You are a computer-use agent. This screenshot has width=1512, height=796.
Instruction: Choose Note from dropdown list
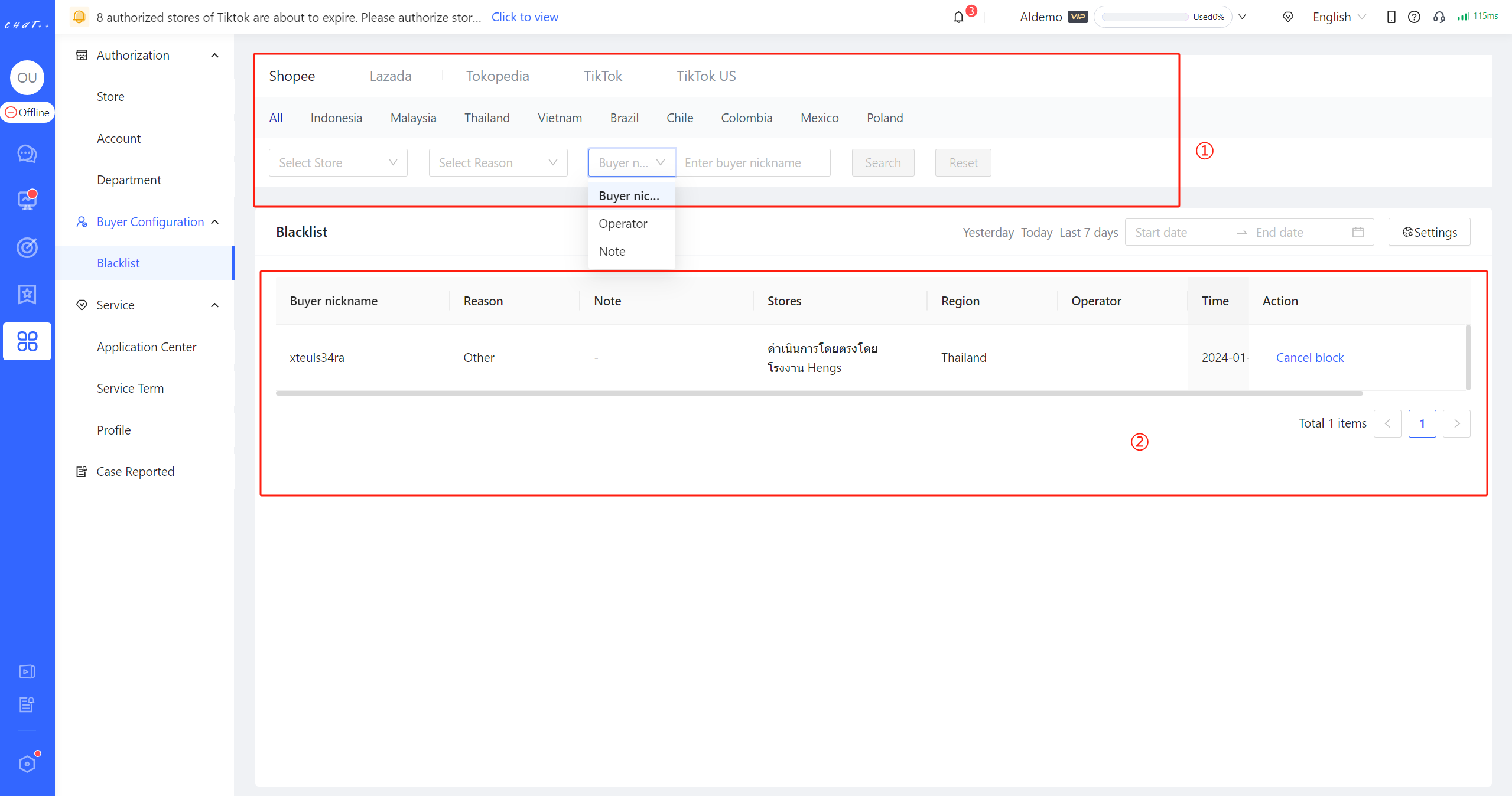pos(632,251)
